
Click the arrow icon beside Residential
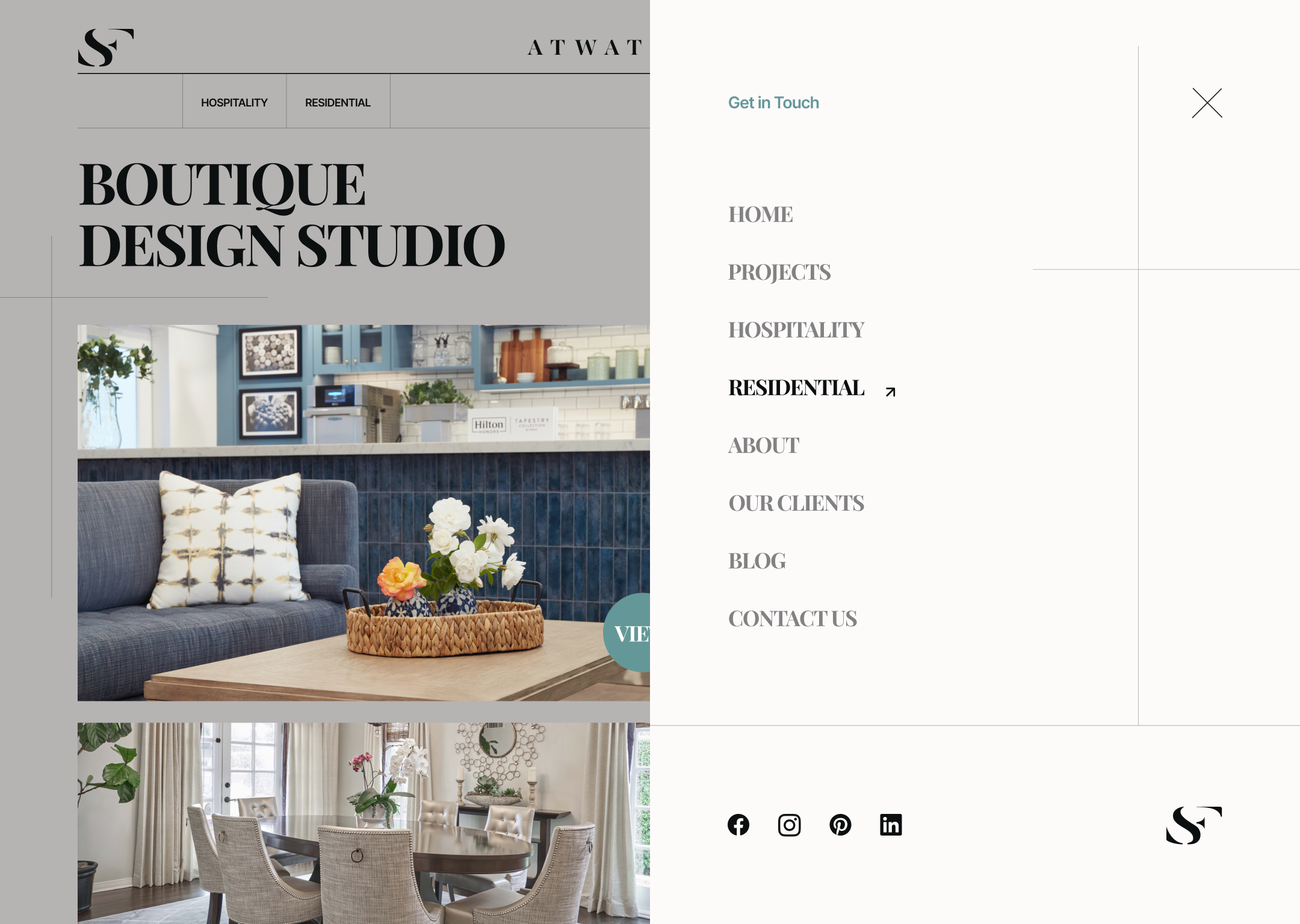click(x=890, y=392)
